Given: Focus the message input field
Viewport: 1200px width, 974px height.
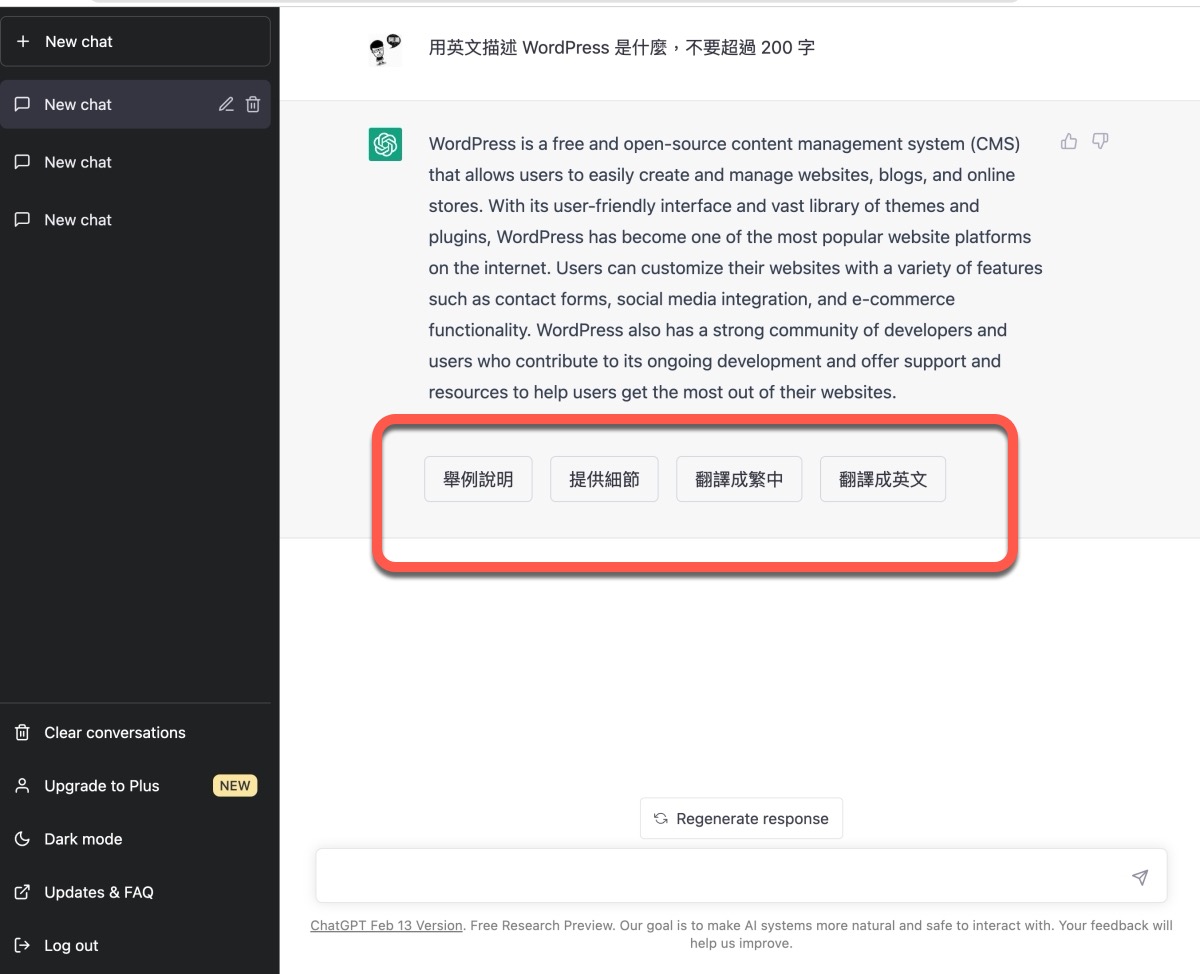Looking at the screenshot, I should (x=741, y=877).
